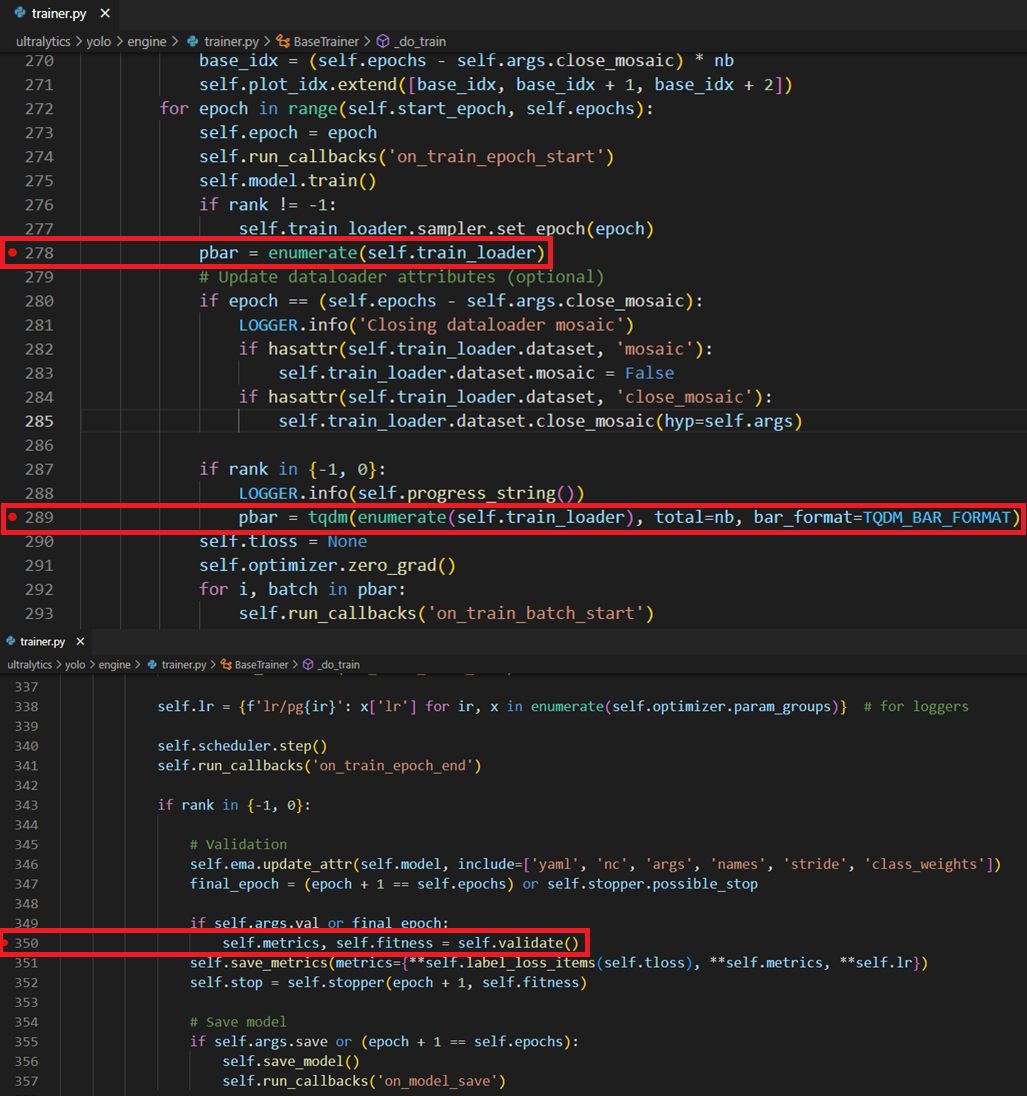
Task: Click 'on_train_batch_start' string on line 293
Action: click(536, 614)
